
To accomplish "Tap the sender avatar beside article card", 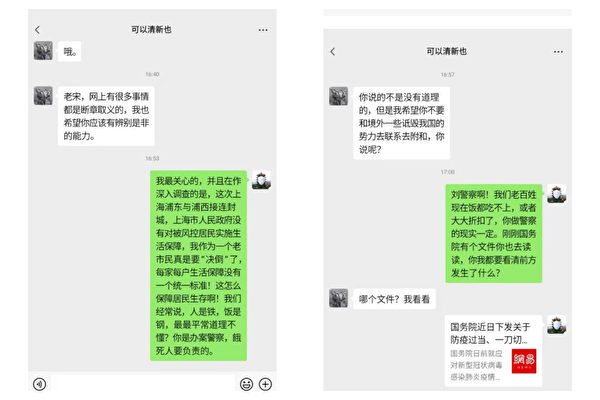I will (x=557, y=325).
